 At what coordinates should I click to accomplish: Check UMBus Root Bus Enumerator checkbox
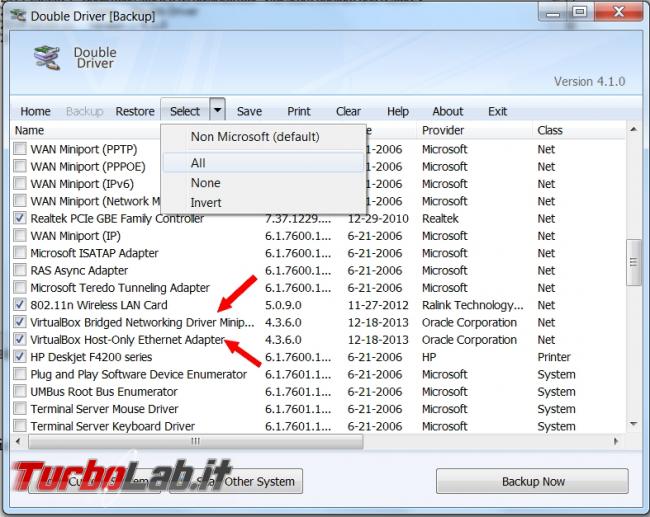(20, 391)
